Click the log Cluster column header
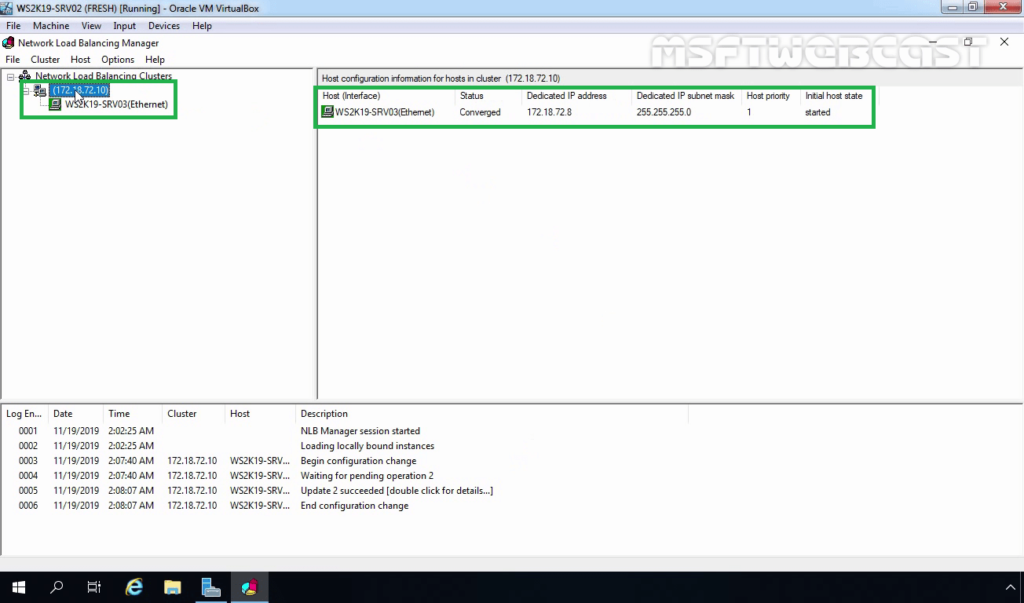Image resolution: width=1024 pixels, height=603 pixels. point(194,414)
